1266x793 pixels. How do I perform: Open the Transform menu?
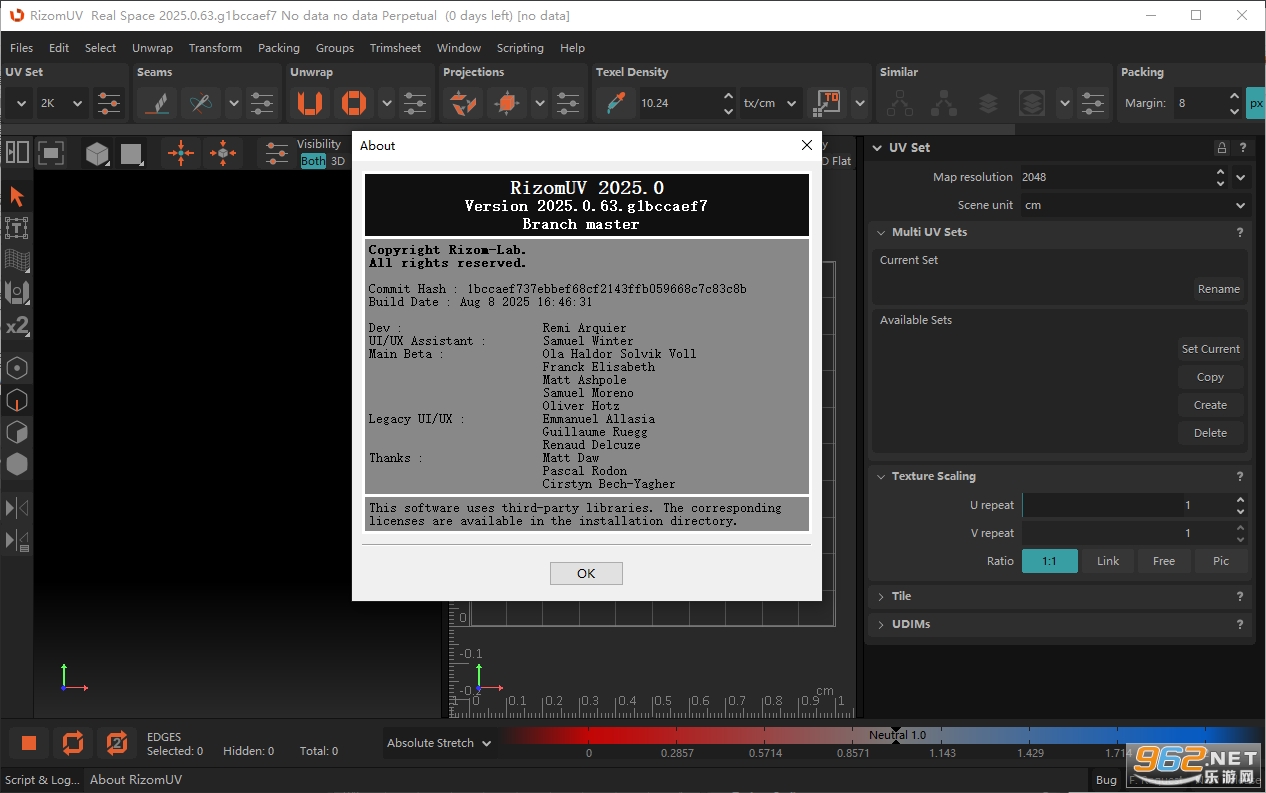click(x=215, y=48)
